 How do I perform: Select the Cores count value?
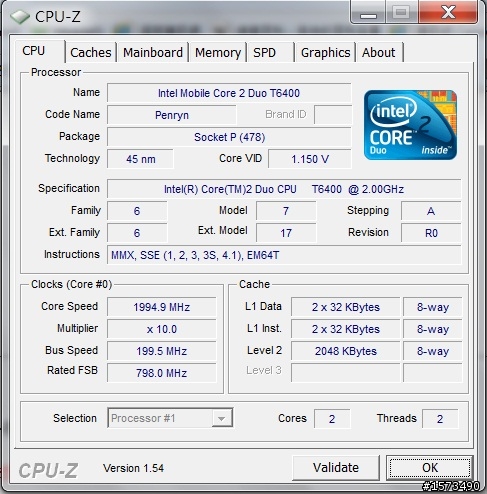(332, 419)
